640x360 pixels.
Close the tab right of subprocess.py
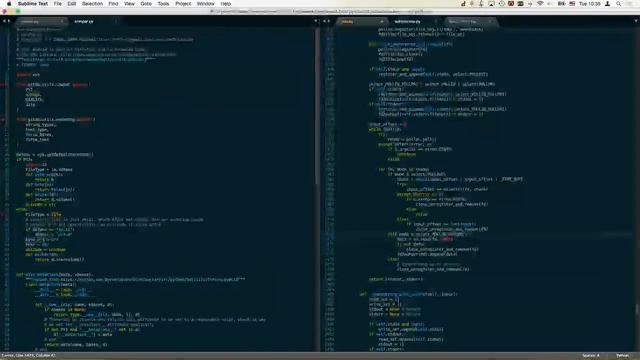click(x=490, y=21)
